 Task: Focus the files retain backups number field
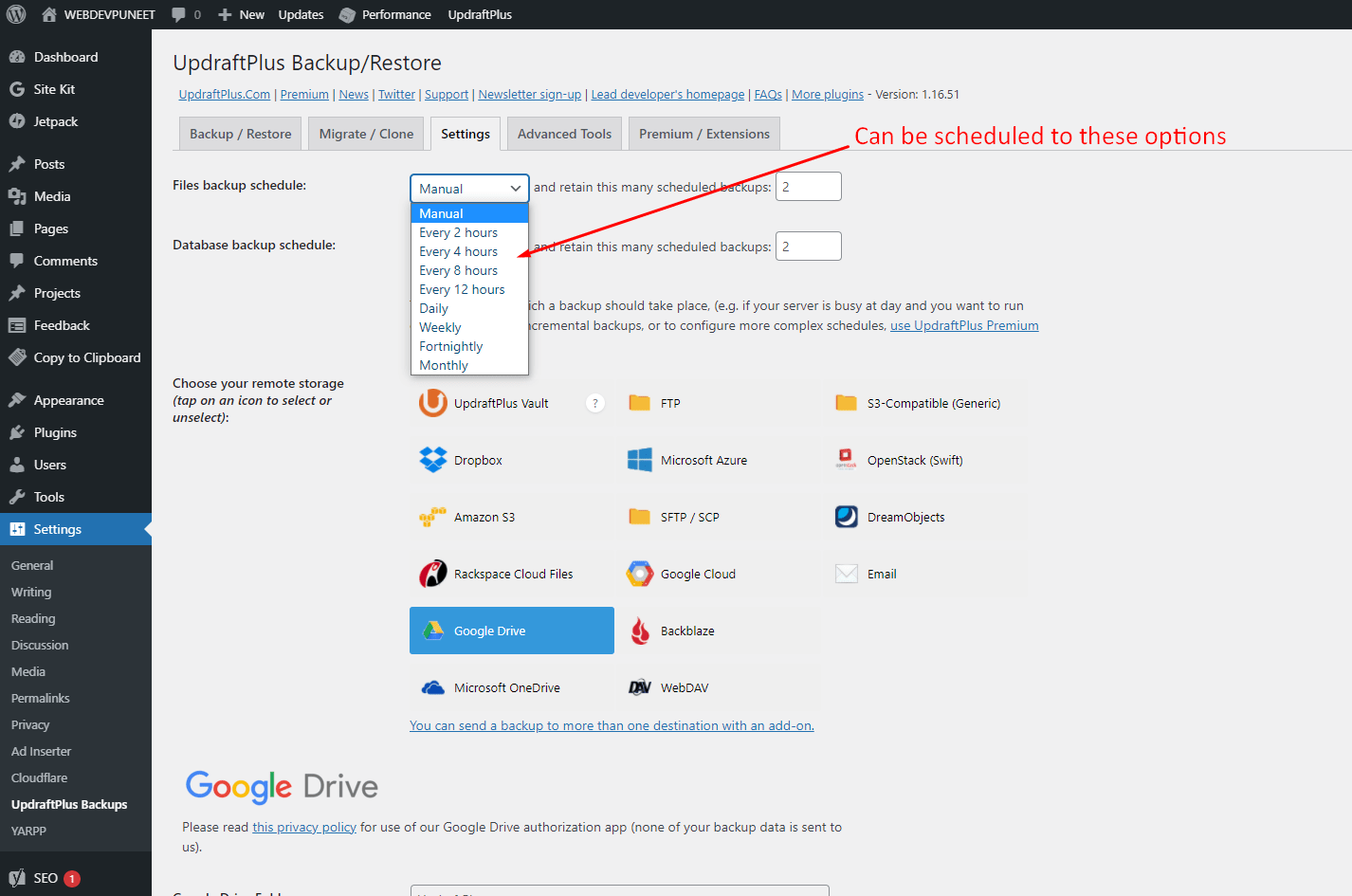click(x=809, y=187)
